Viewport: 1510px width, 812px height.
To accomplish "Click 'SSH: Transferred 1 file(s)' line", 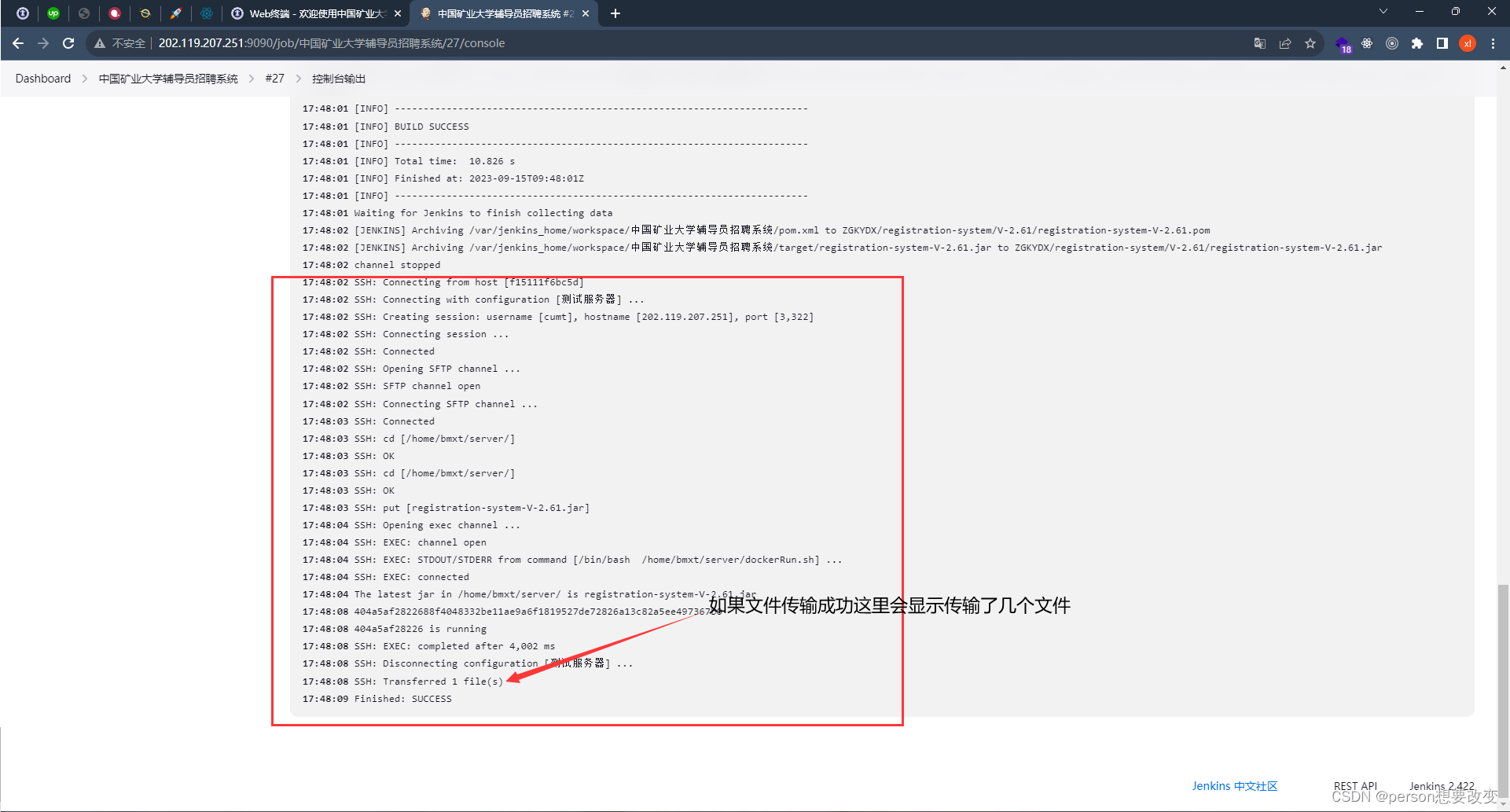I will click(x=402, y=682).
